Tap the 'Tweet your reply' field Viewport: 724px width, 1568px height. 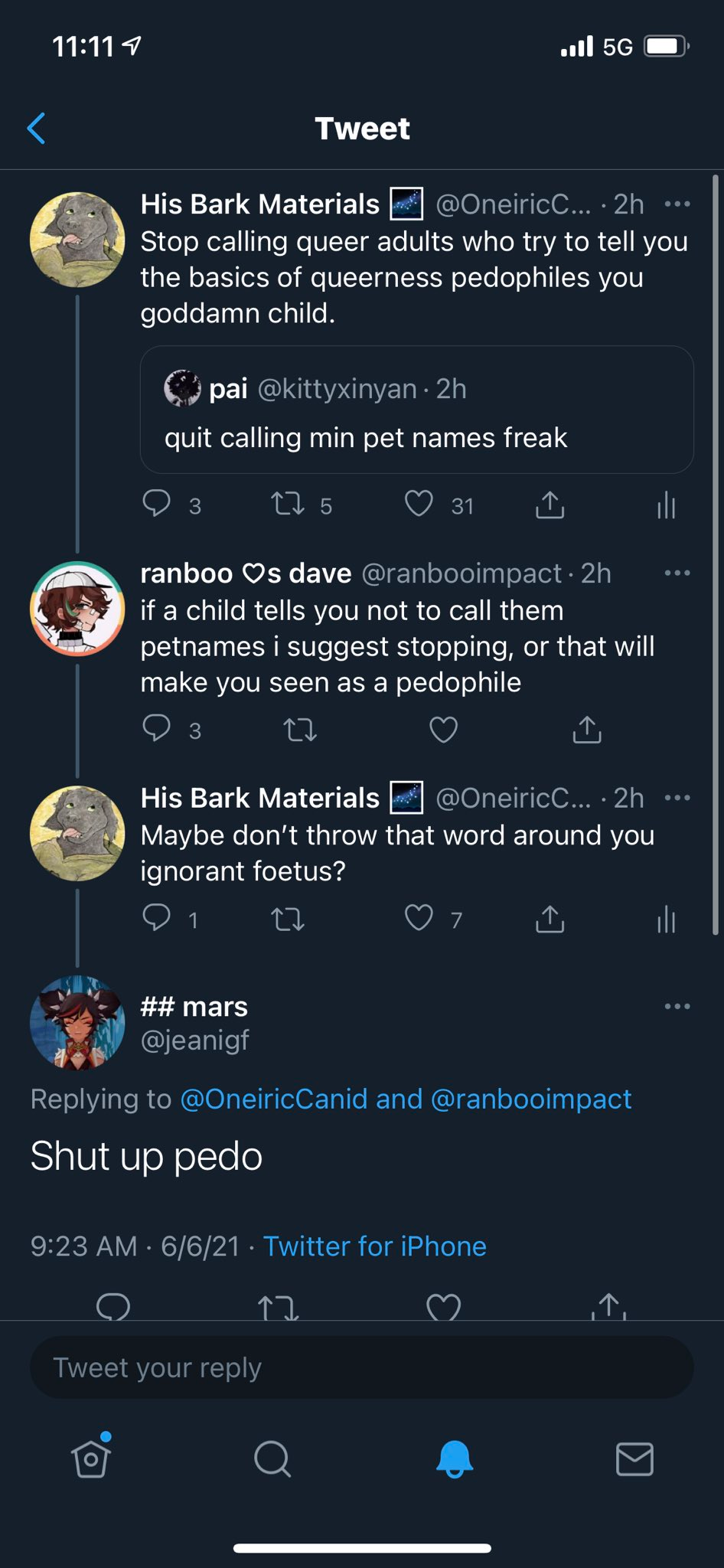(362, 1367)
